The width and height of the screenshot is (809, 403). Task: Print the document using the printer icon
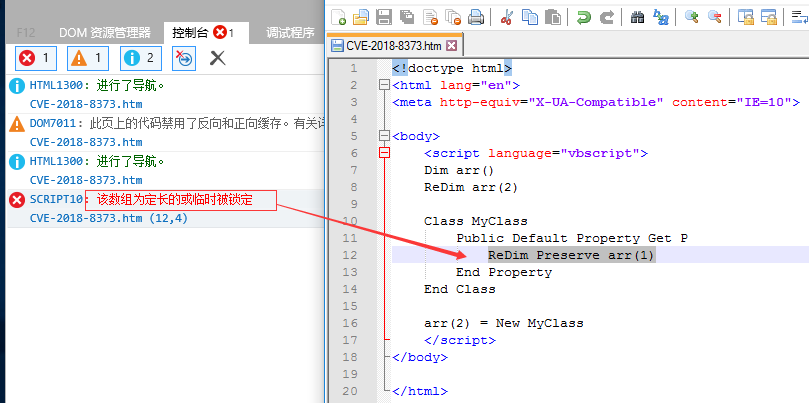click(476, 17)
